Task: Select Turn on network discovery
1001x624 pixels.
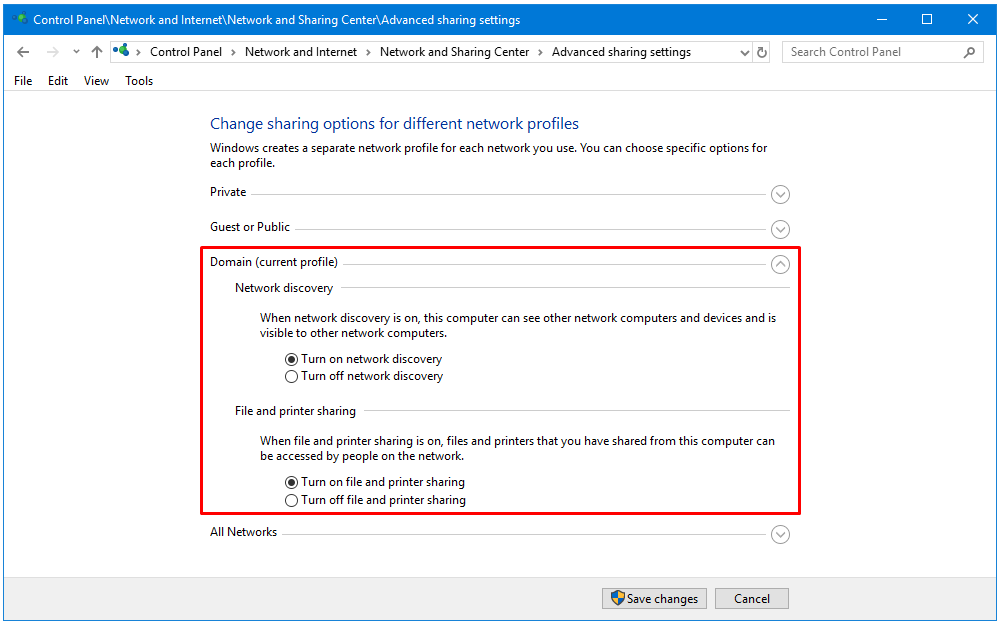Action: pos(292,359)
